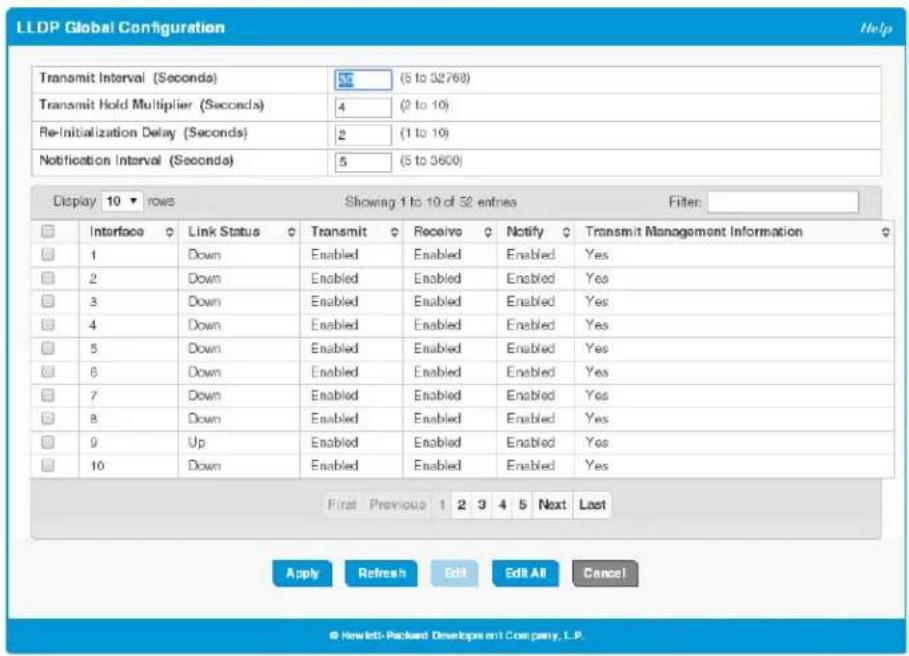Sort by Link Status column arrows
Screen dimensions: 909x656
[x=291, y=232]
